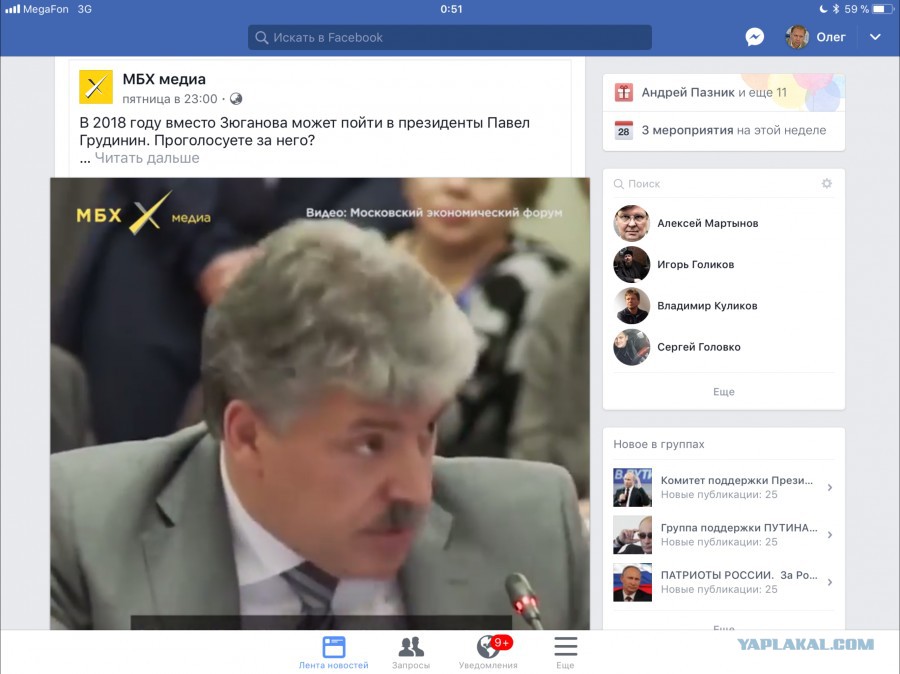
Task: Click the Do Not Disturb moon icon
Action: click(x=824, y=9)
